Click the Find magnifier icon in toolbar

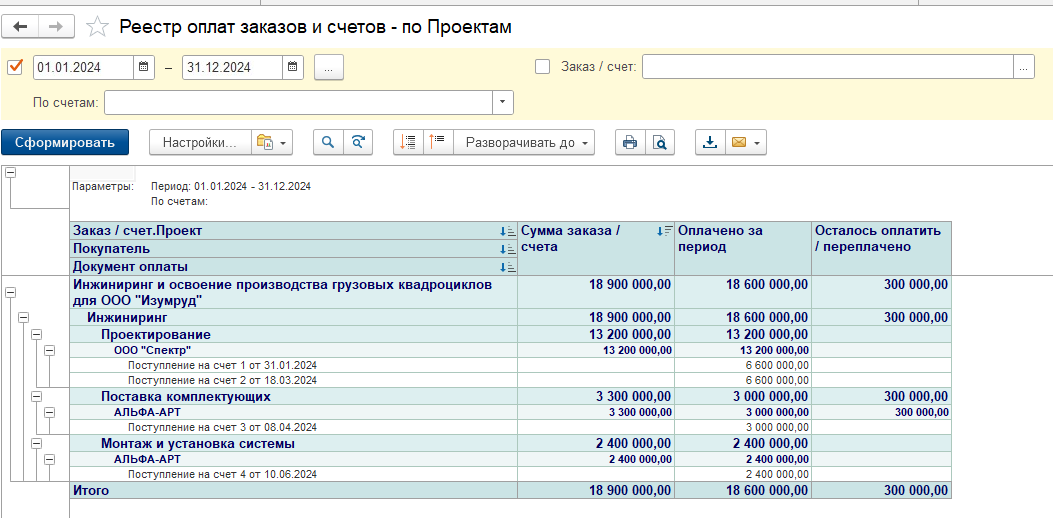tap(328, 143)
